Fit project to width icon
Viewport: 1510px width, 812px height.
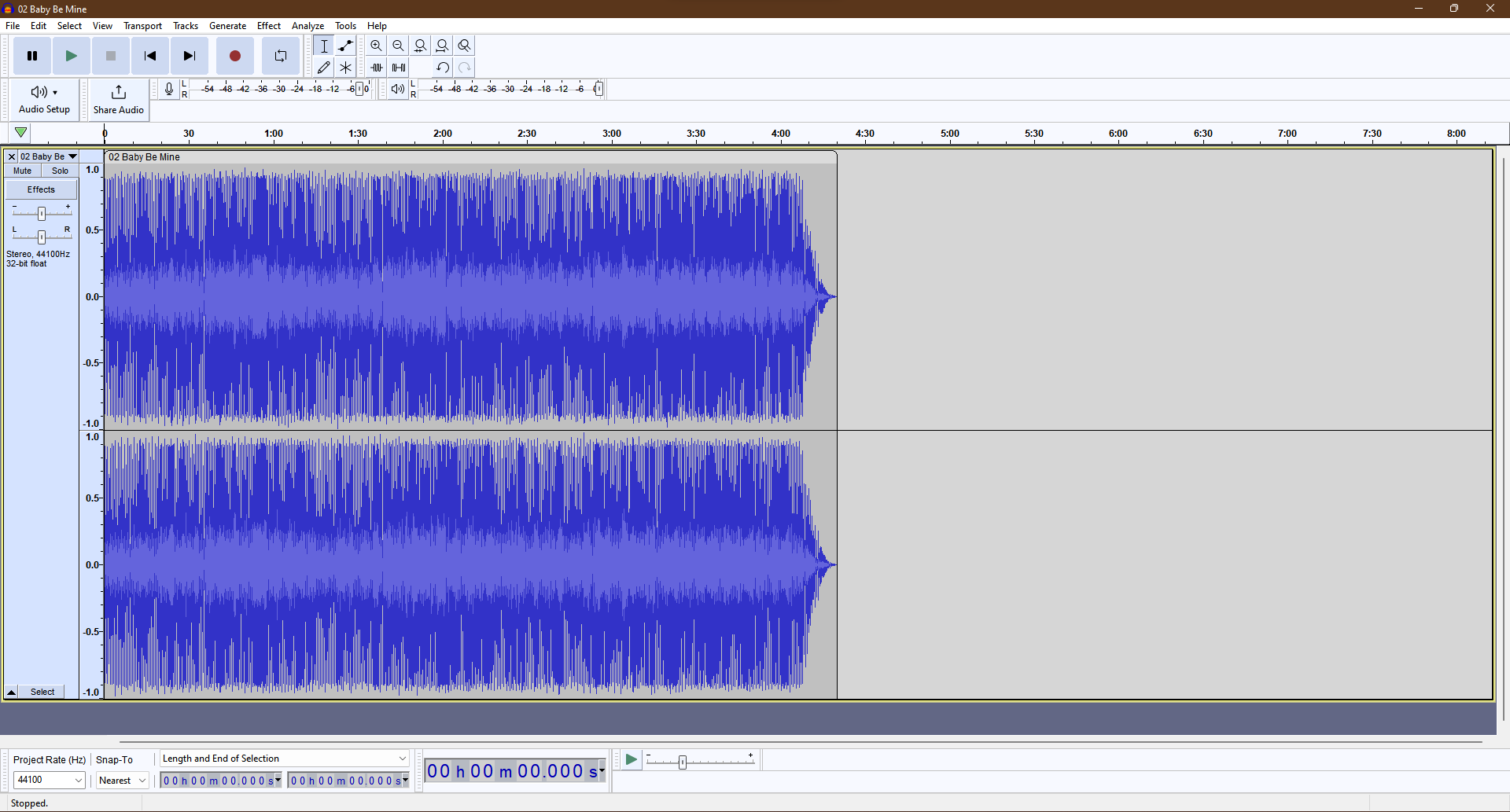click(443, 46)
